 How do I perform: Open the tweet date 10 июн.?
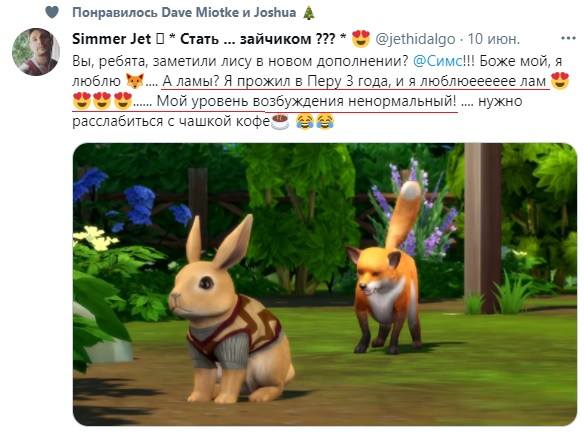(493, 39)
